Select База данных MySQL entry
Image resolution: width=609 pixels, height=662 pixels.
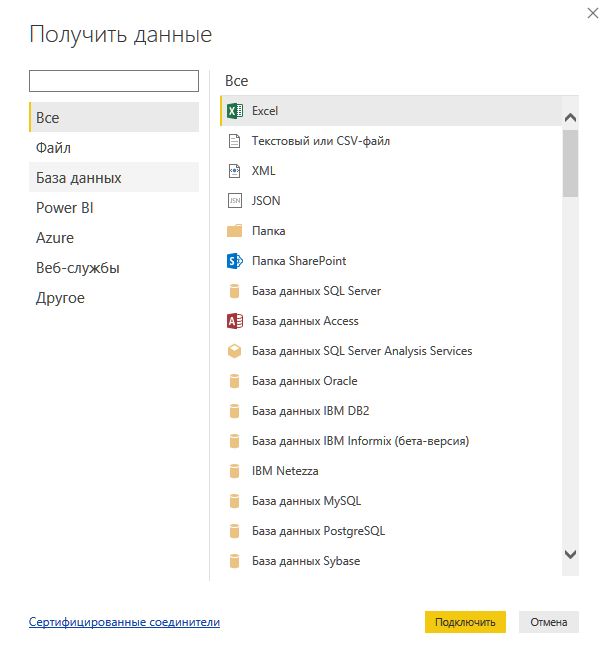(391, 501)
